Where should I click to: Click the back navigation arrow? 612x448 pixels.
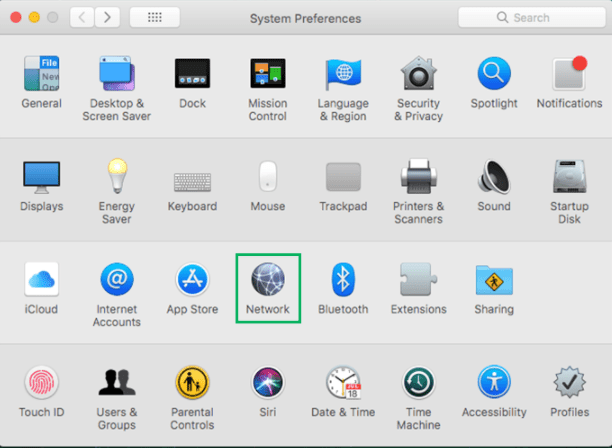point(82,18)
